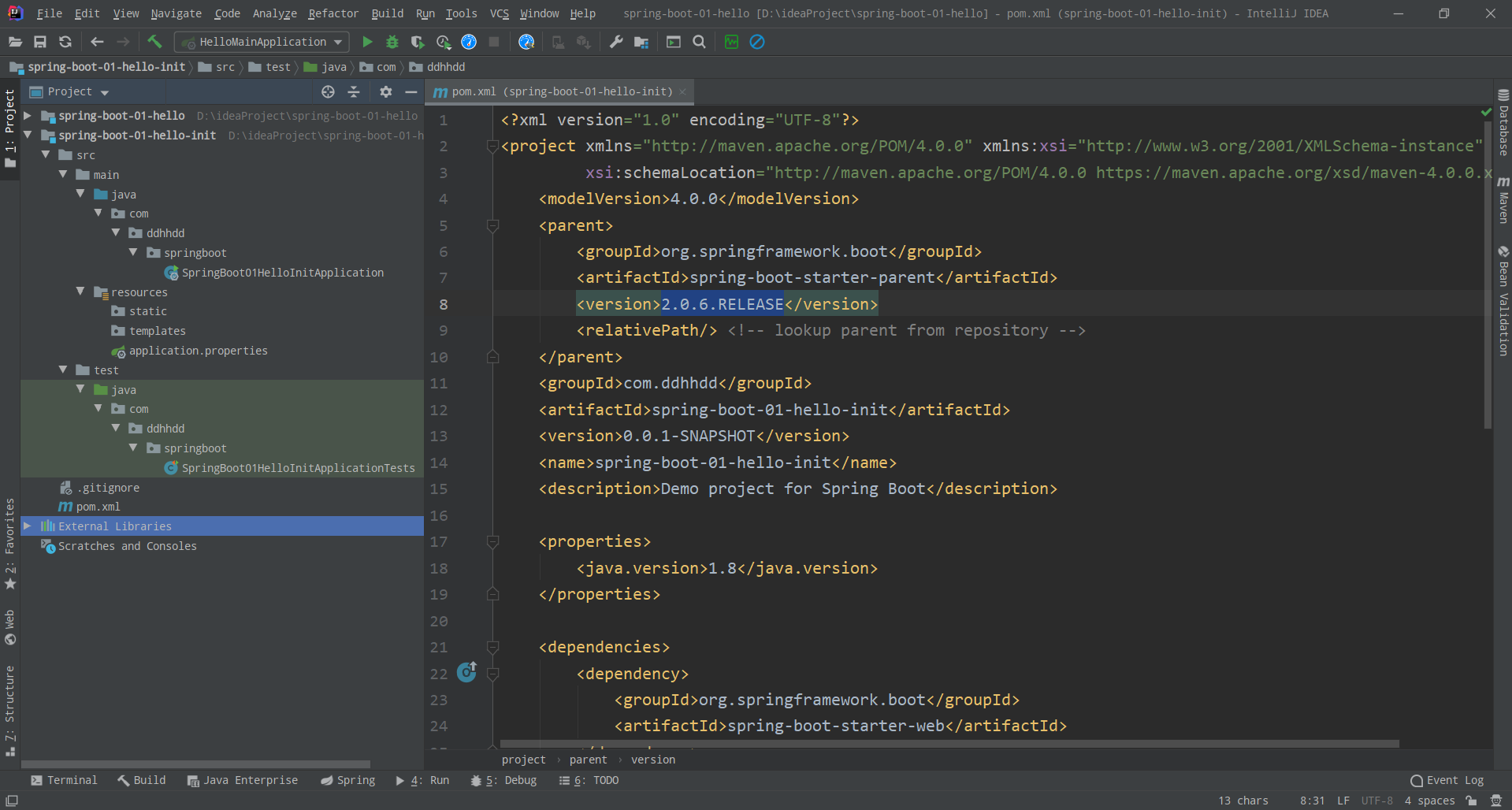Synchronize files using the refresh toolbar icon
The height and width of the screenshot is (810, 1512).
tap(65, 42)
